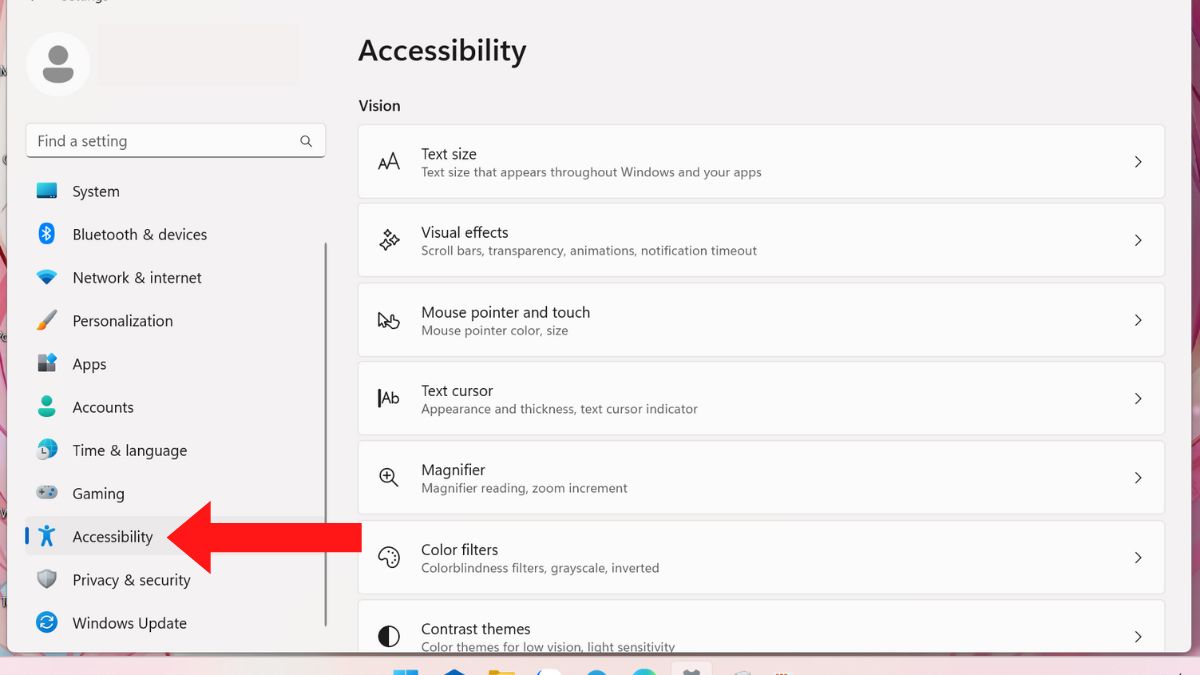
Task: Click the sidebar navigation scrollbar
Action: pos(325,434)
